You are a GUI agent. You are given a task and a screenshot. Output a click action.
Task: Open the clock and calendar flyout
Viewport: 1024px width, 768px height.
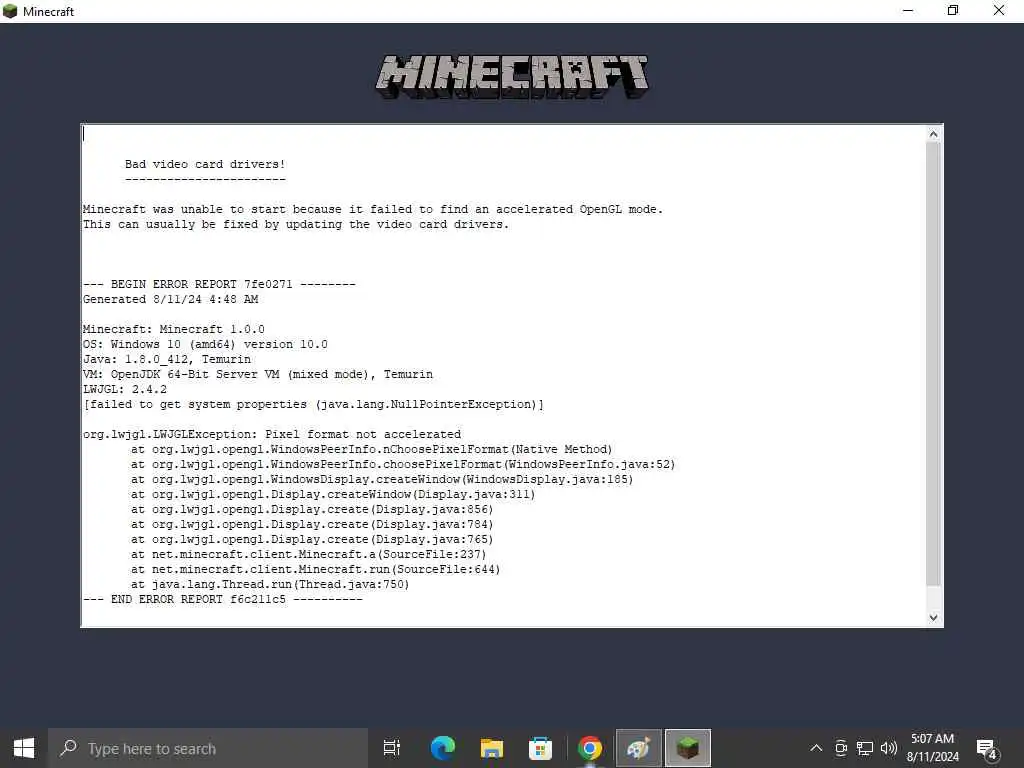tap(933, 748)
